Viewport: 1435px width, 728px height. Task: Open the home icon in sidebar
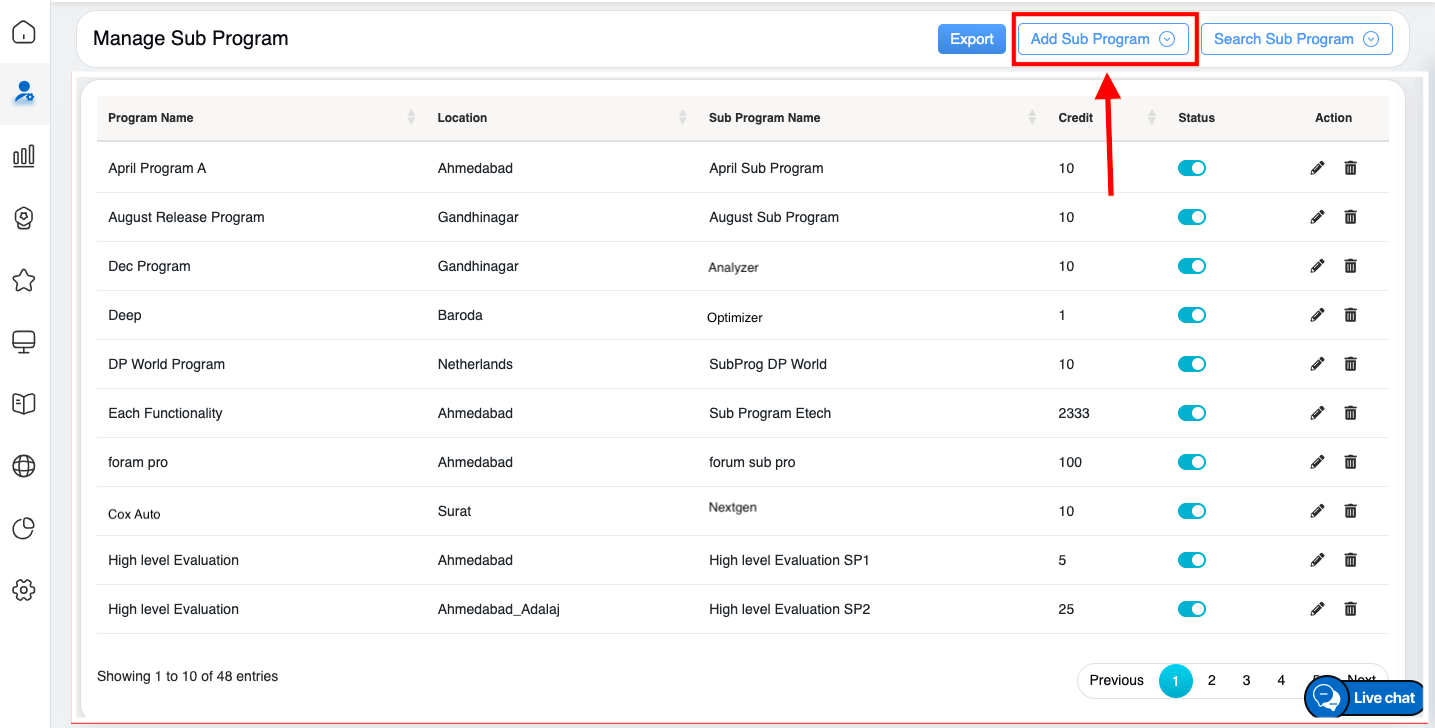pyautogui.click(x=24, y=33)
